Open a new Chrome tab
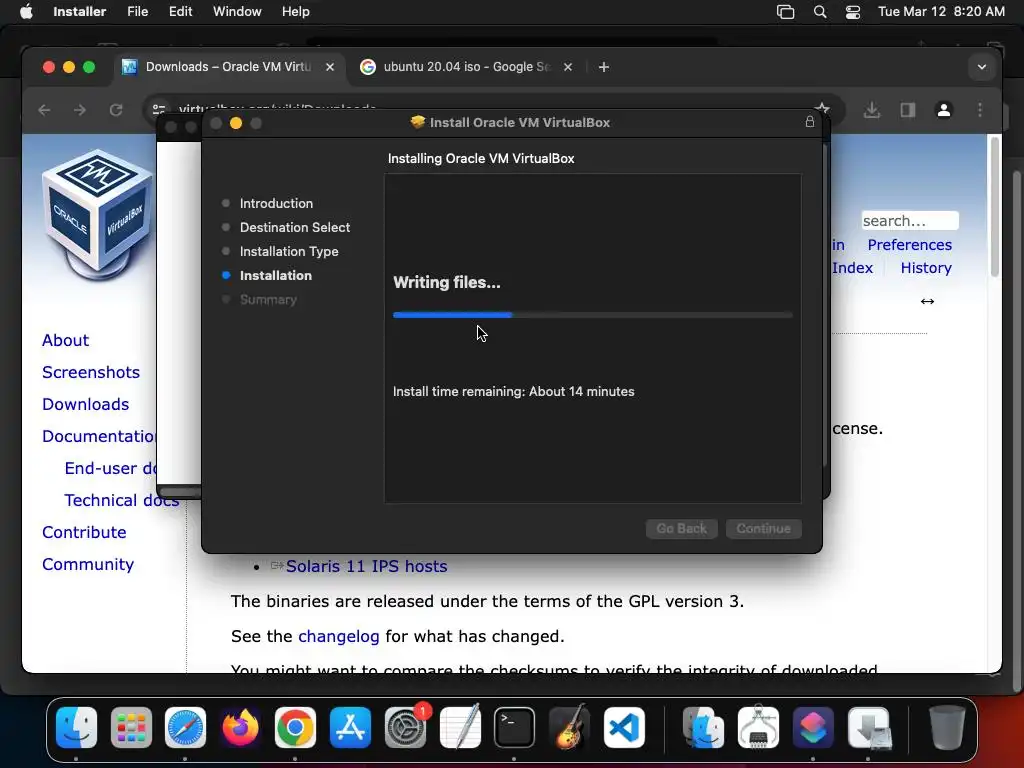The height and width of the screenshot is (768, 1024). pyautogui.click(x=603, y=67)
